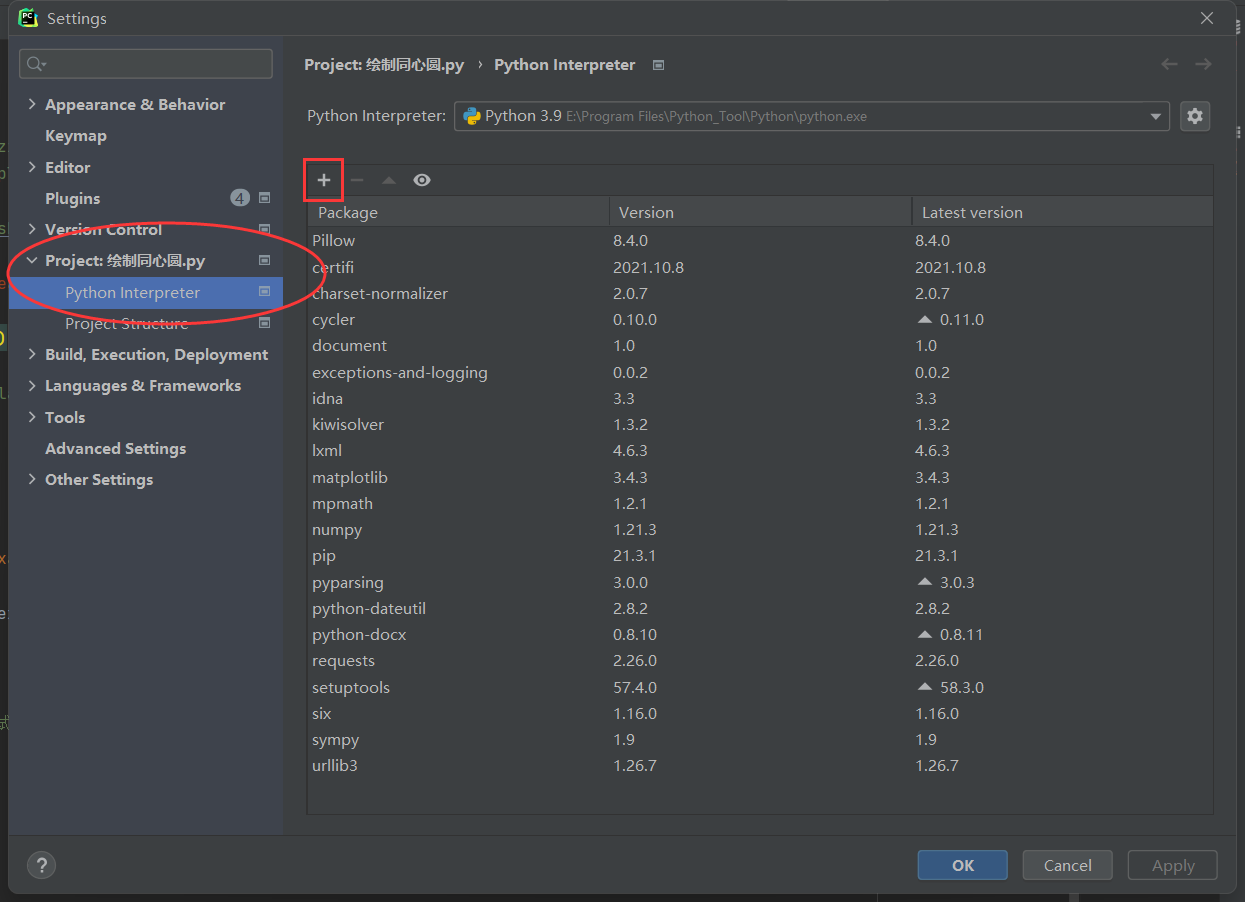Select the lxml package row
Screen dimensions: 1245x902
pyautogui.click(x=760, y=451)
